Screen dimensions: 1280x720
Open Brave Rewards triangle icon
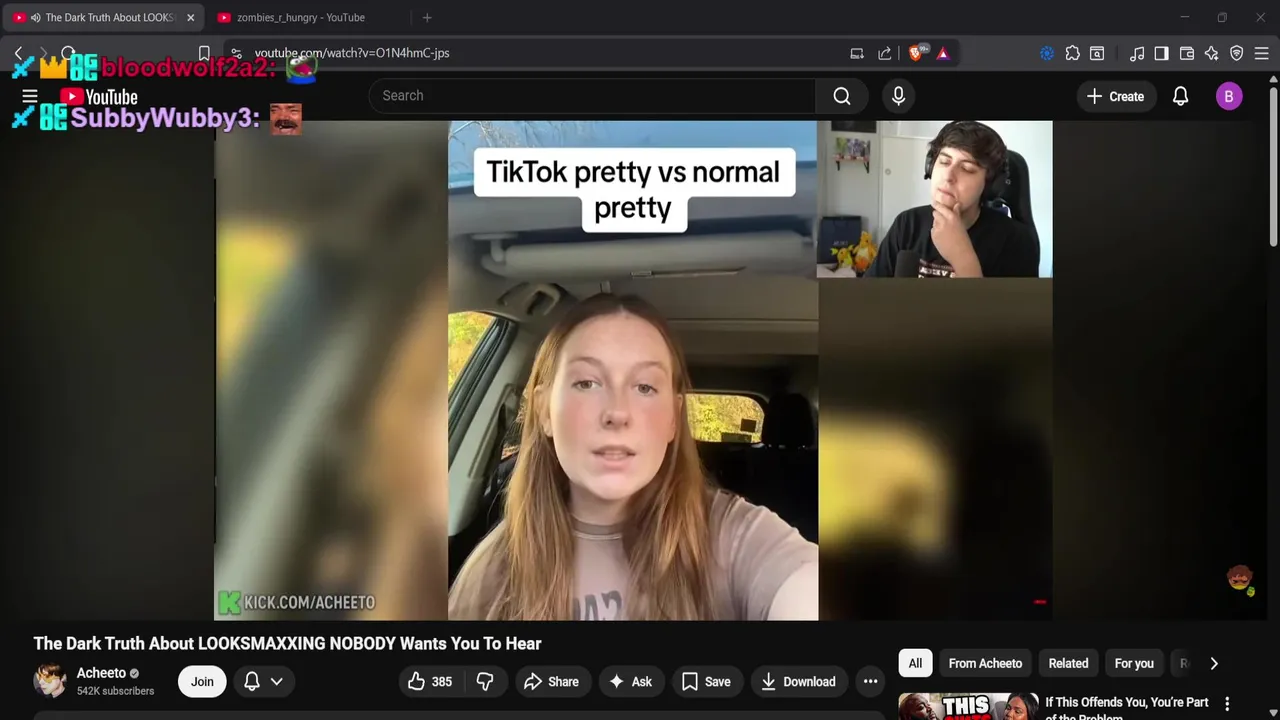[x=943, y=53]
